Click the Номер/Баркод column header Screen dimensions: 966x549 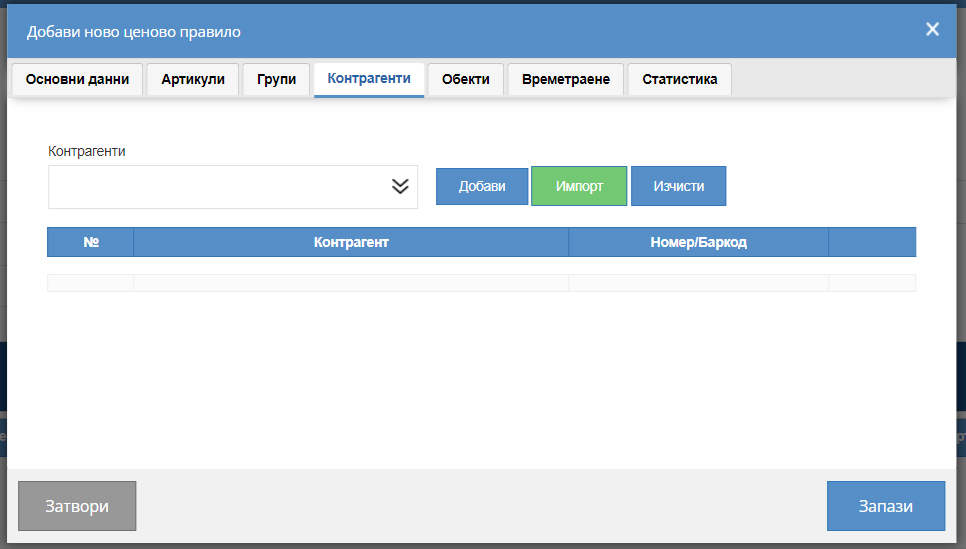coord(699,242)
